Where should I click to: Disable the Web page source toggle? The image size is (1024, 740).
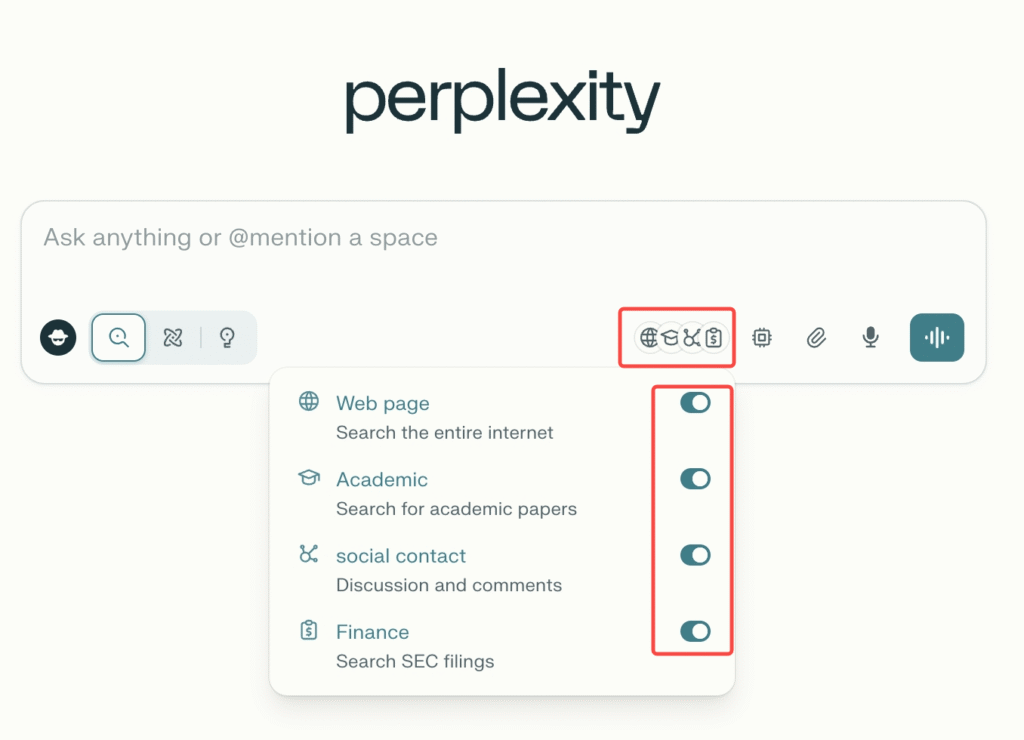[x=695, y=403]
